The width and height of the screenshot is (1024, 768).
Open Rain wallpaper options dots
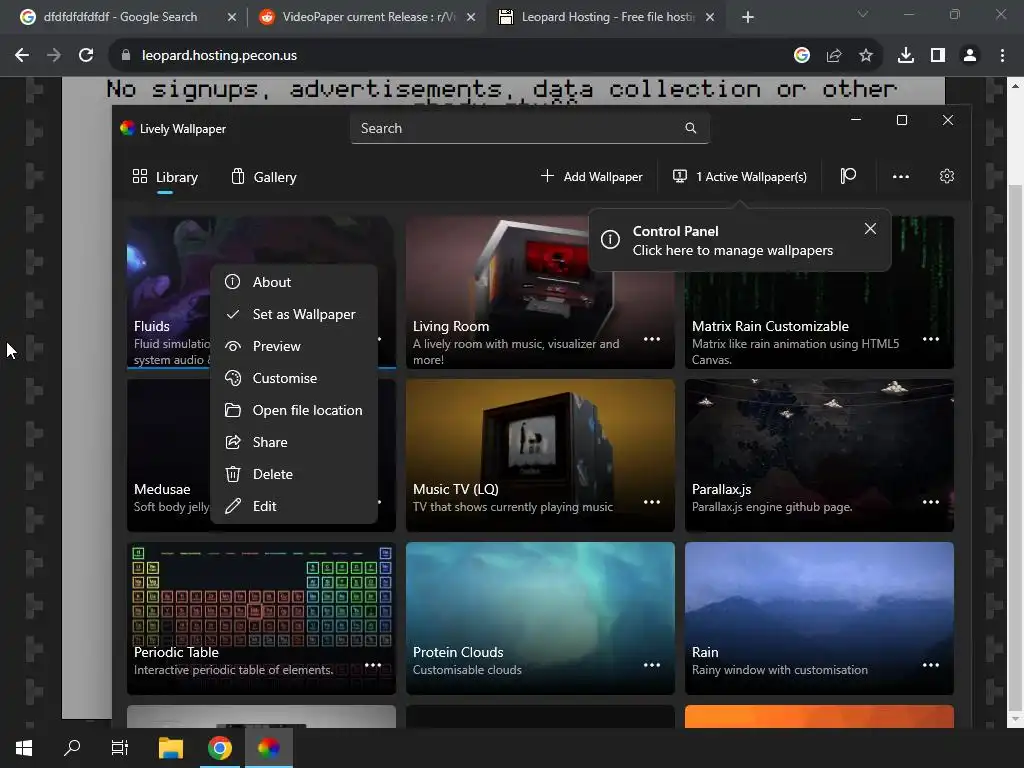[x=931, y=665]
